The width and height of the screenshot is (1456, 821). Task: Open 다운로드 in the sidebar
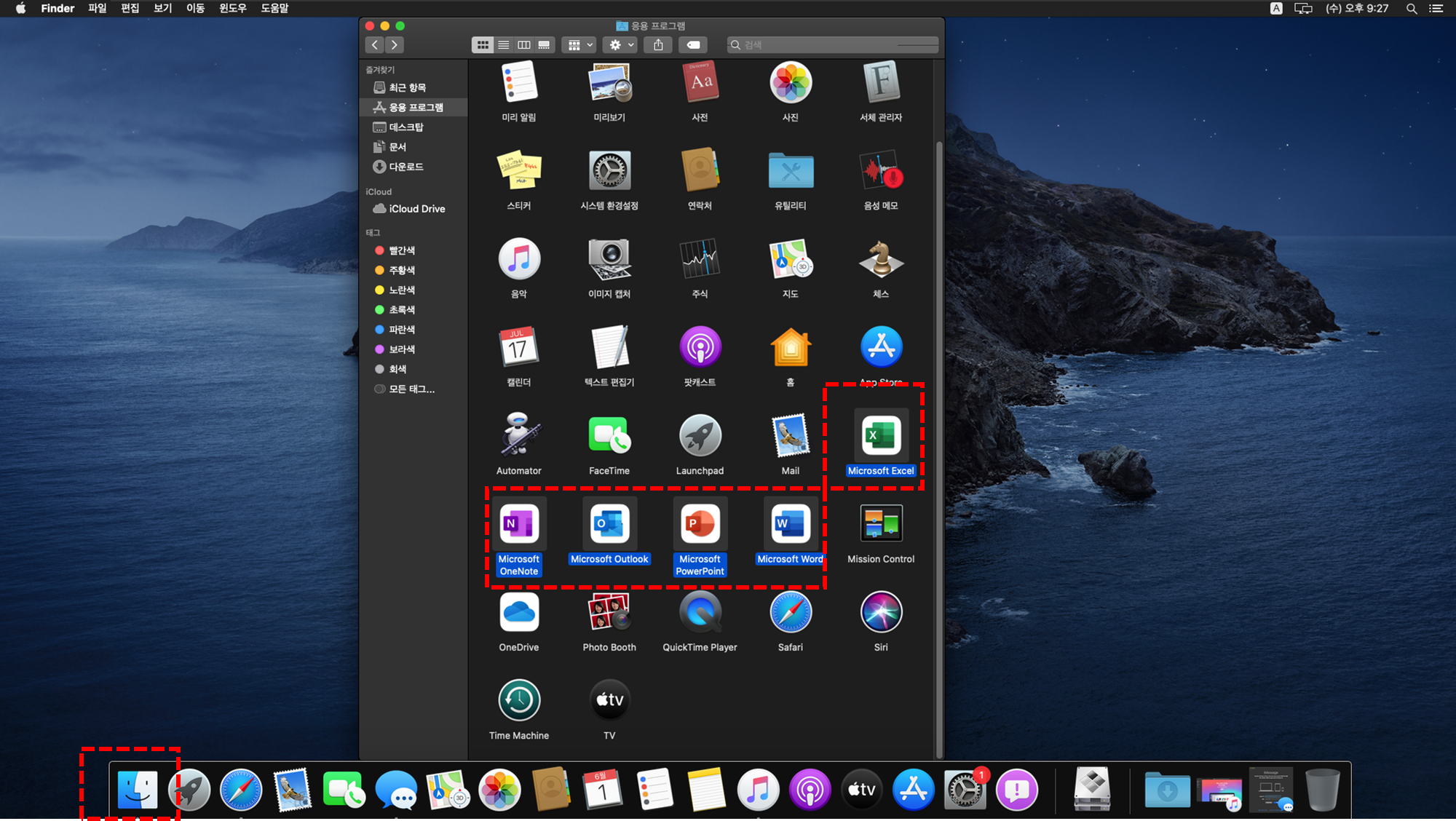(x=414, y=167)
